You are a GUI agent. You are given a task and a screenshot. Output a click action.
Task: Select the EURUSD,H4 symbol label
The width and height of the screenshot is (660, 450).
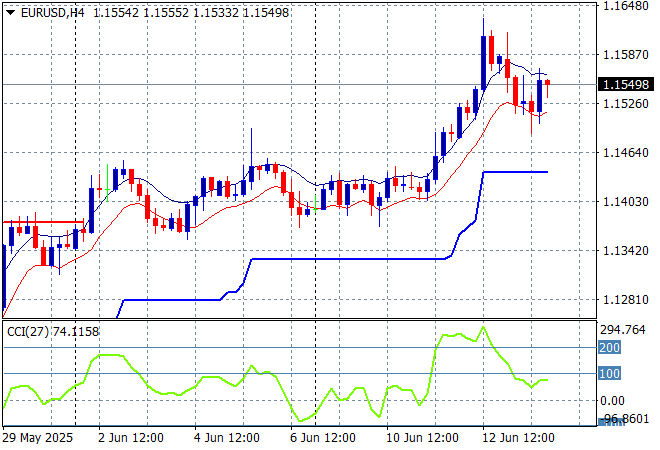(53, 13)
